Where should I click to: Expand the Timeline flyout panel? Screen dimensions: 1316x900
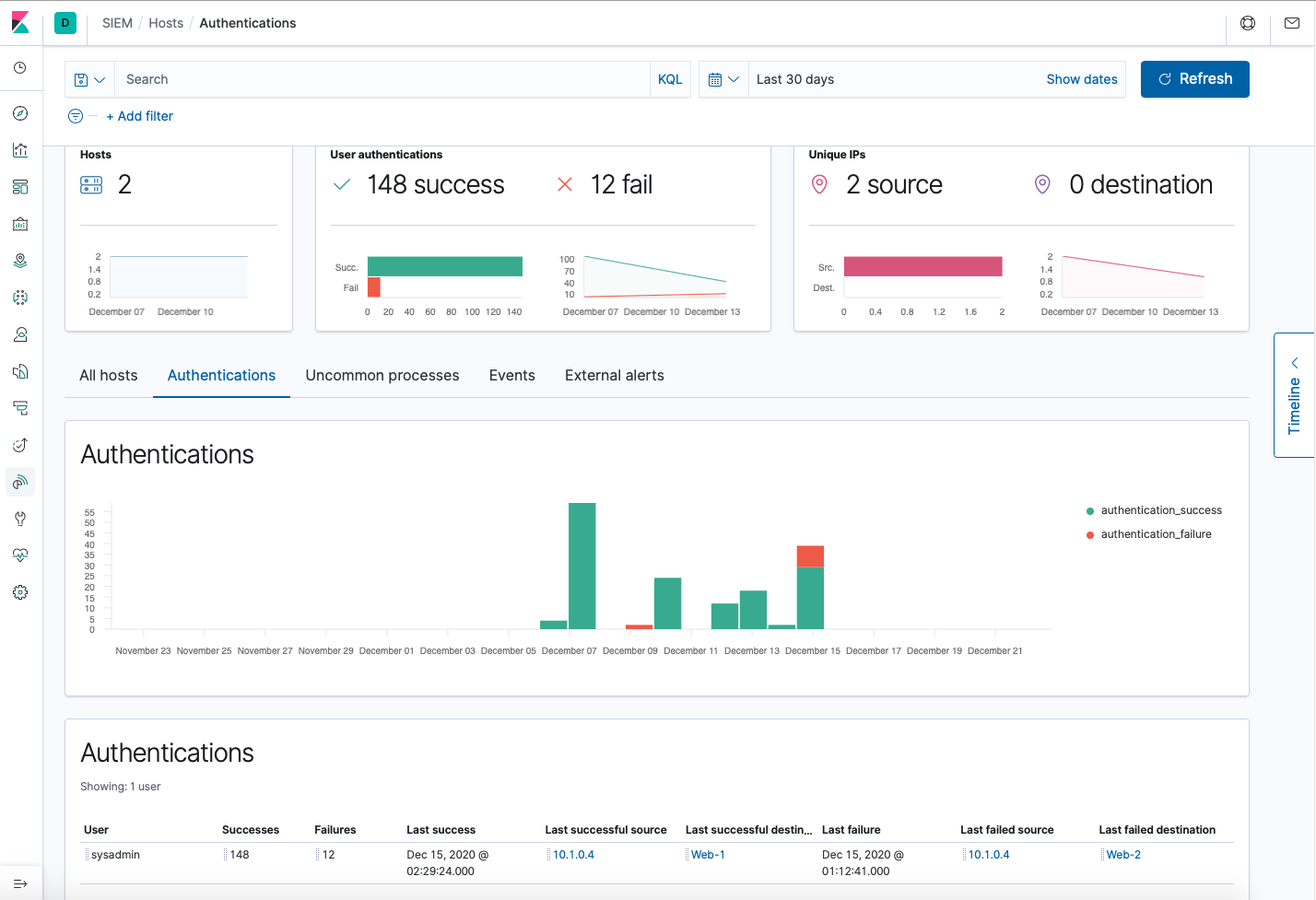point(1294,395)
